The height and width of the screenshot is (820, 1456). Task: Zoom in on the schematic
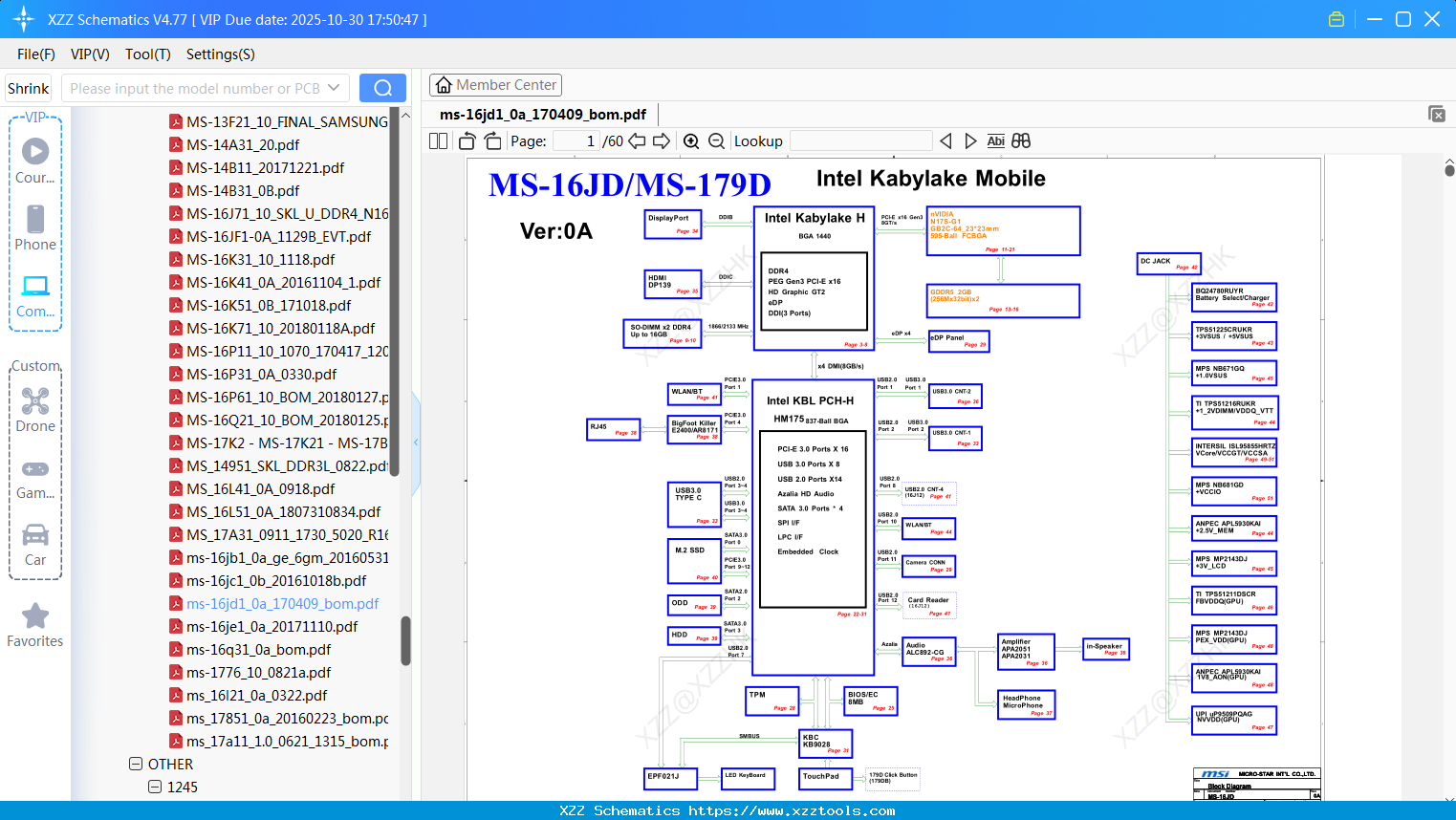(691, 141)
